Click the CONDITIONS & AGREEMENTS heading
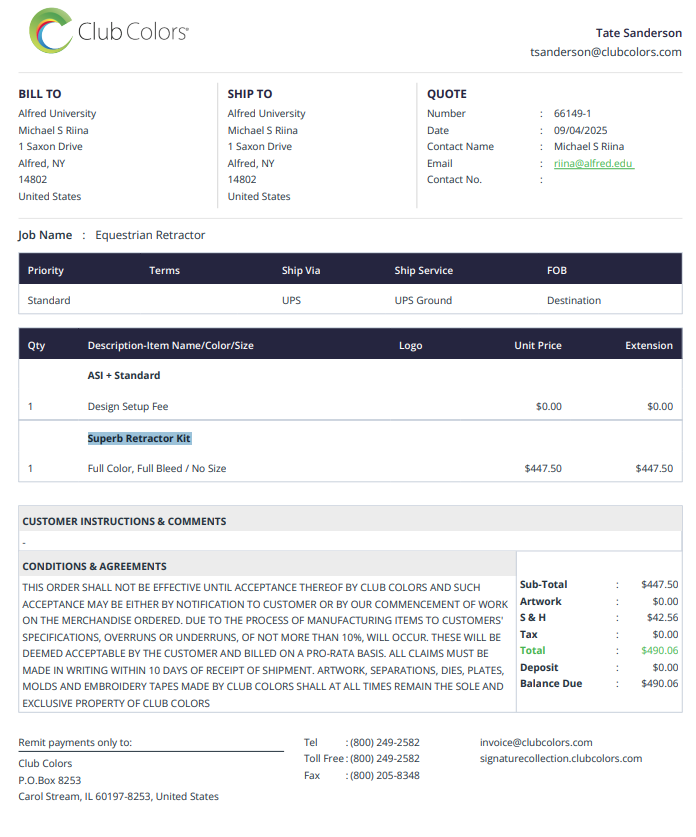 pos(94,566)
